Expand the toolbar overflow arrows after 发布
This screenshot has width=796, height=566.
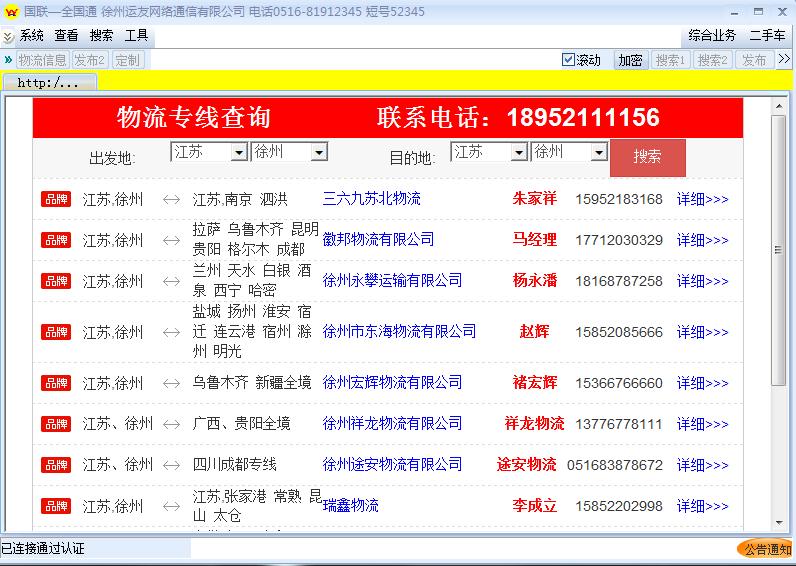(x=784, y=59)
